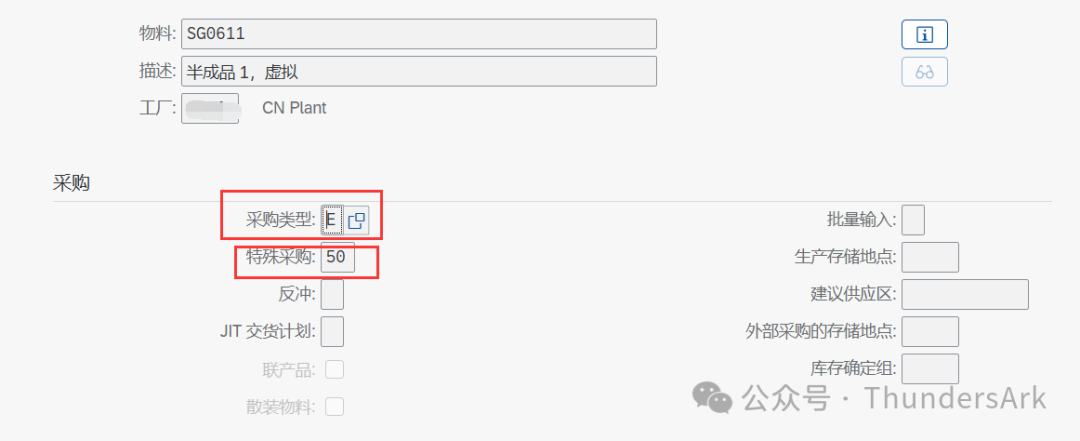Click the 工厂 plant code field
1080x441 pixels.
pos(210,107)
